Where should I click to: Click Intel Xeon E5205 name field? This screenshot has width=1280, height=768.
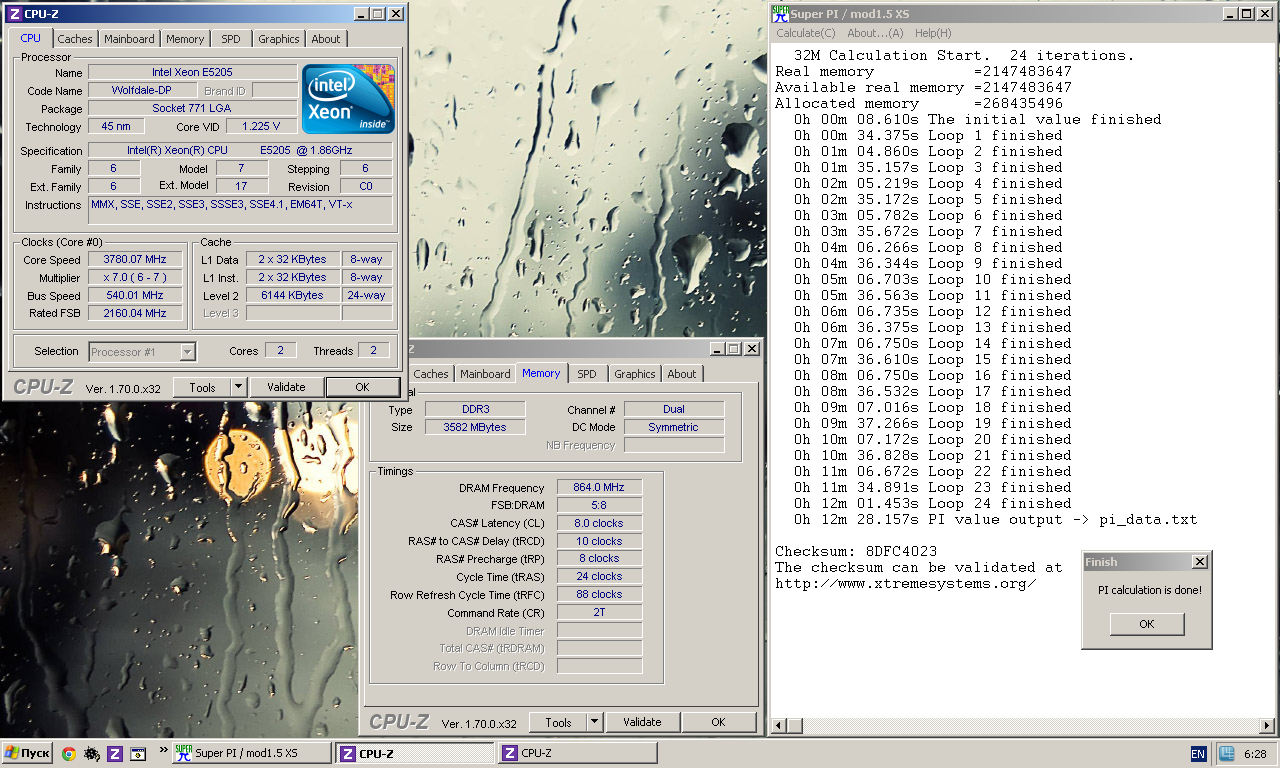pos(192,72)
